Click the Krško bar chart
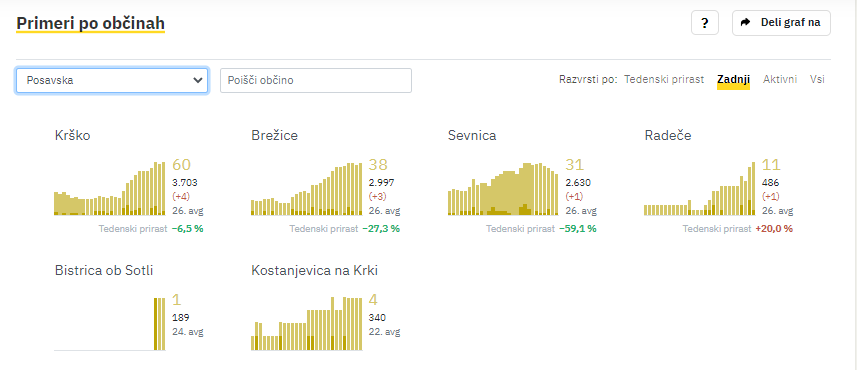This screenshot has width=857, height=370. [x=109, y=189]
